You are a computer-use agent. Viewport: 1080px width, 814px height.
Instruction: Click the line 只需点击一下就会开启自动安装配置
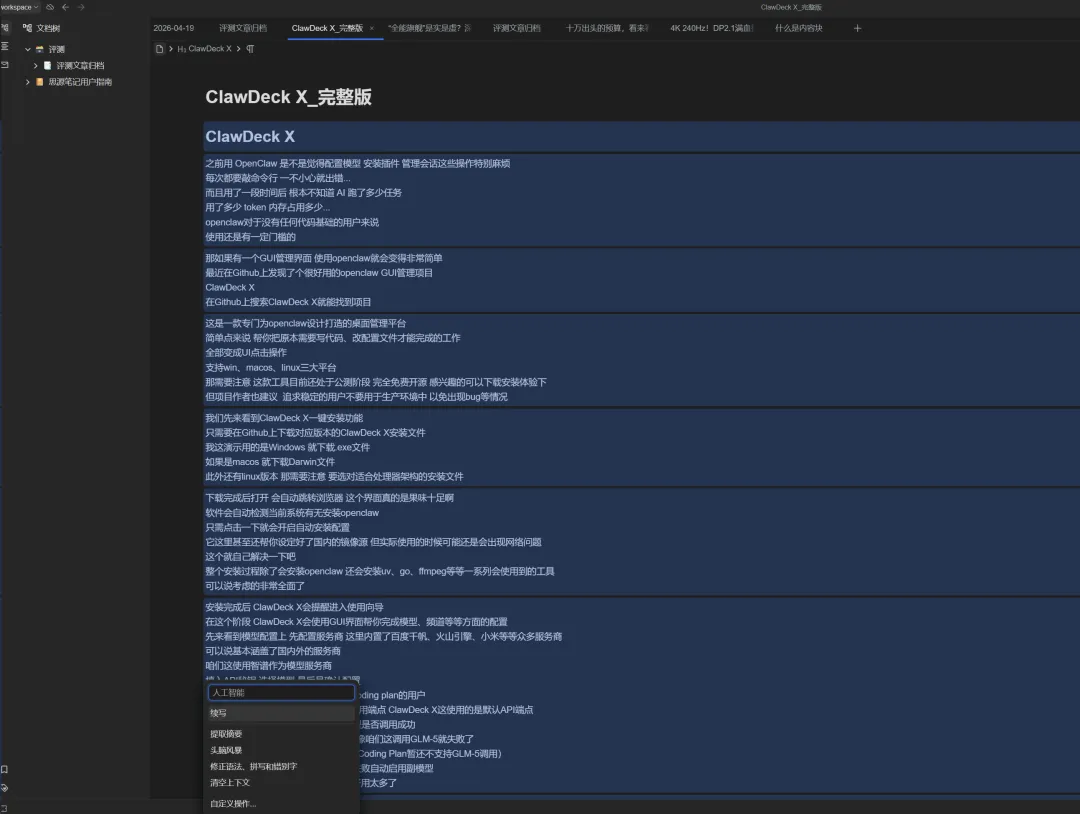278,528
